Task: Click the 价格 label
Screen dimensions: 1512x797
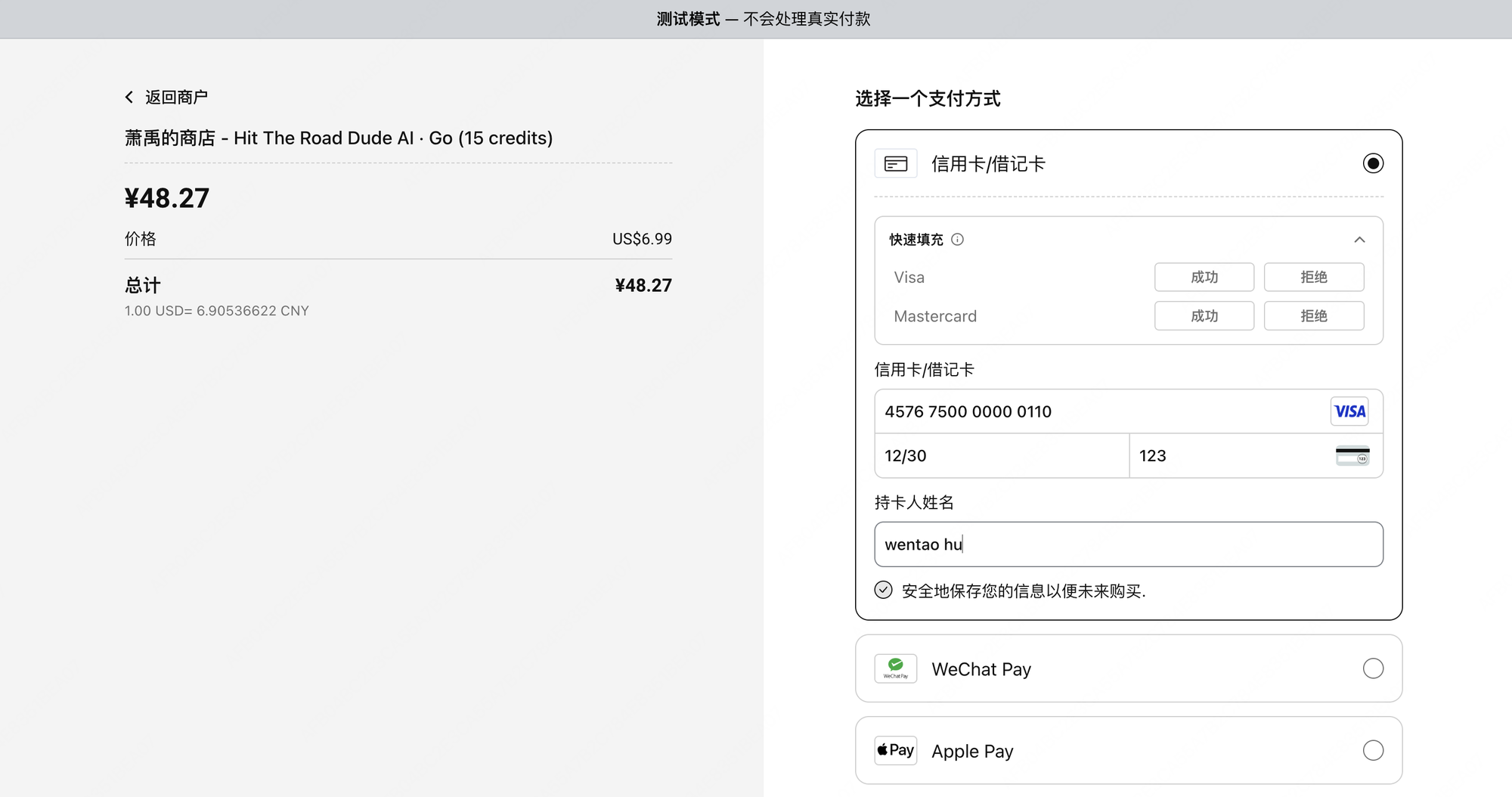Action: pos(141,239)
